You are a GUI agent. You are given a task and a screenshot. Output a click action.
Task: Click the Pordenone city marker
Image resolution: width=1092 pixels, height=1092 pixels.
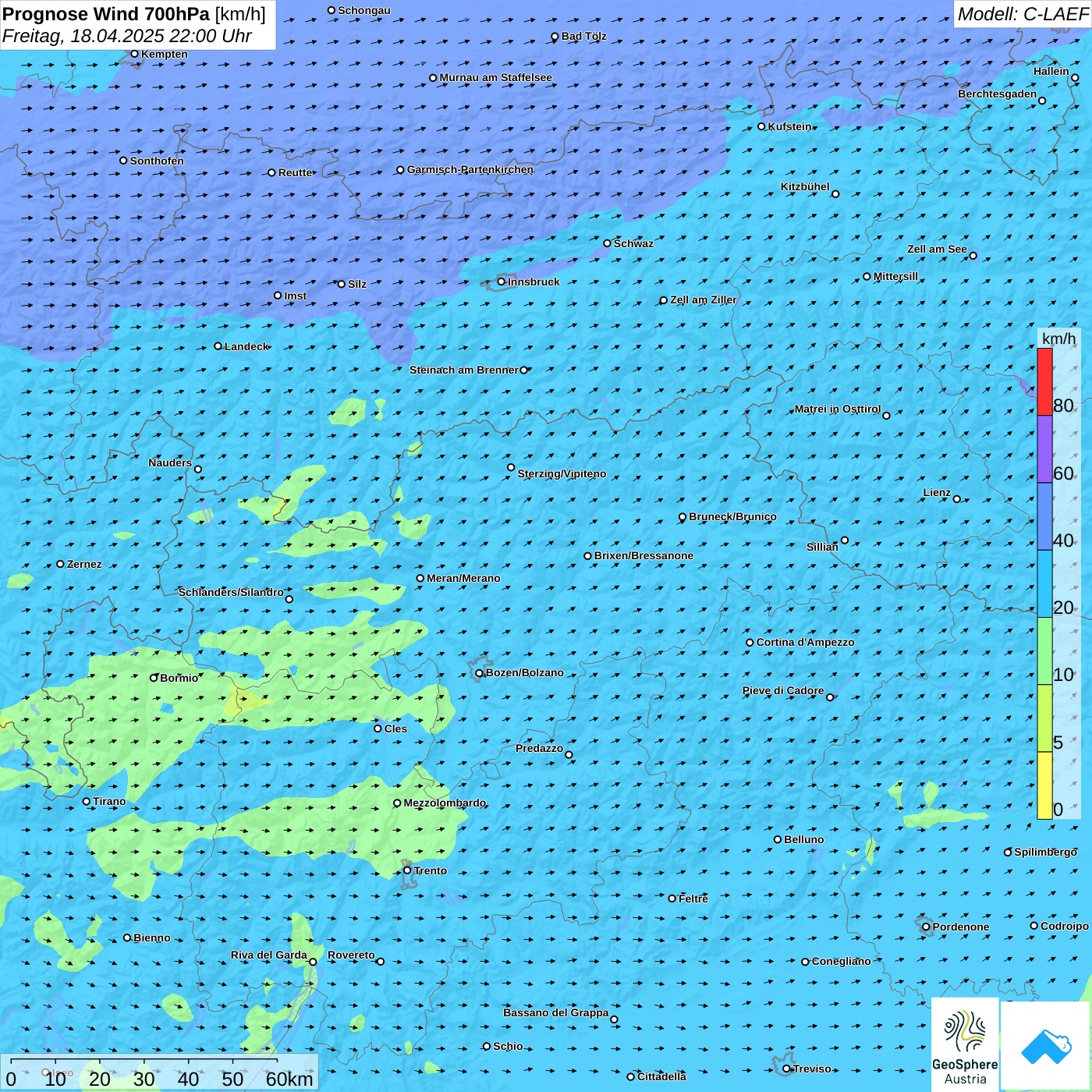click(x=927, y=927)
